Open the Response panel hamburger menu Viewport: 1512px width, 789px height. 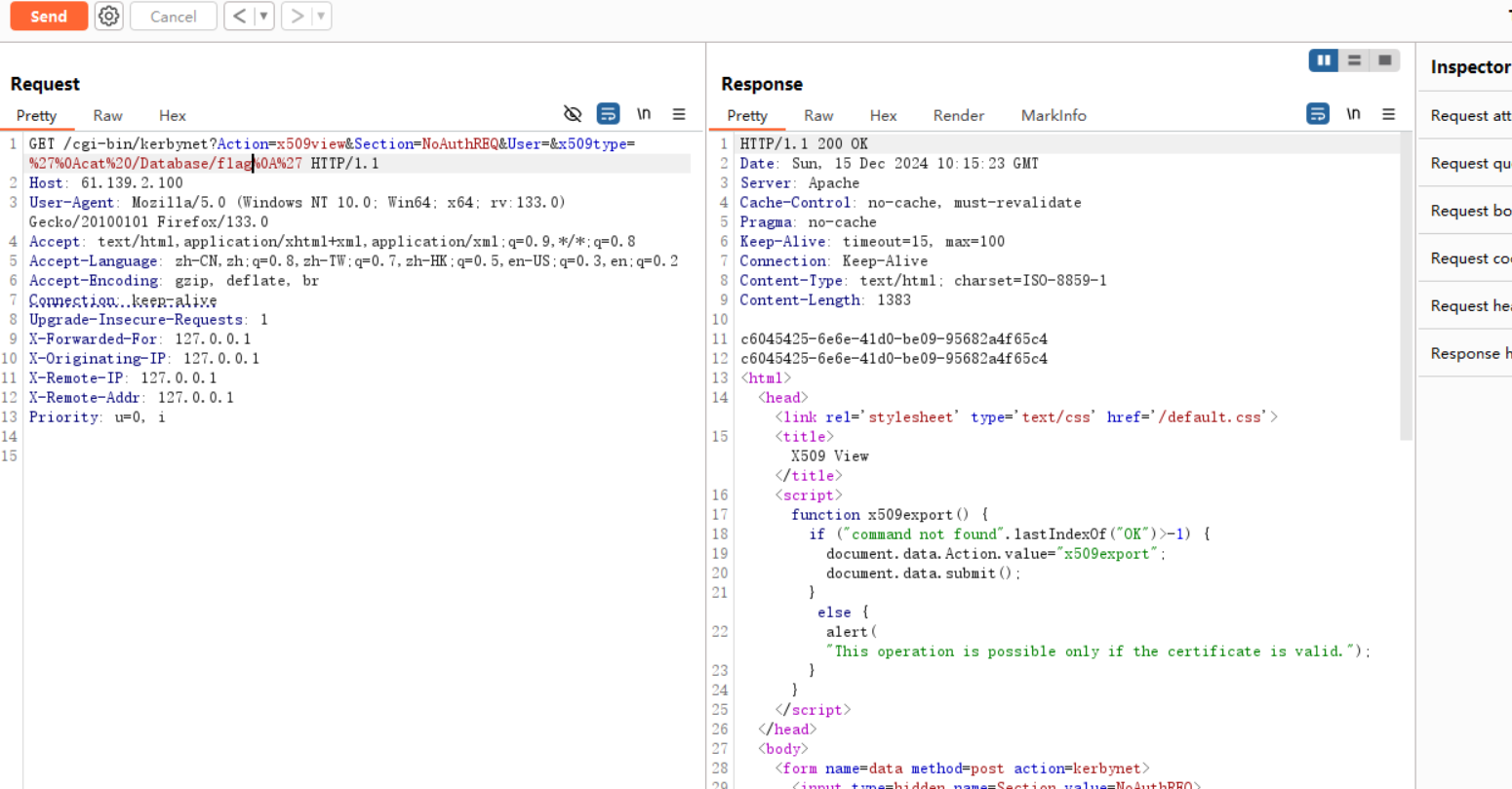pyautogui.click(x=1388, y=114)
